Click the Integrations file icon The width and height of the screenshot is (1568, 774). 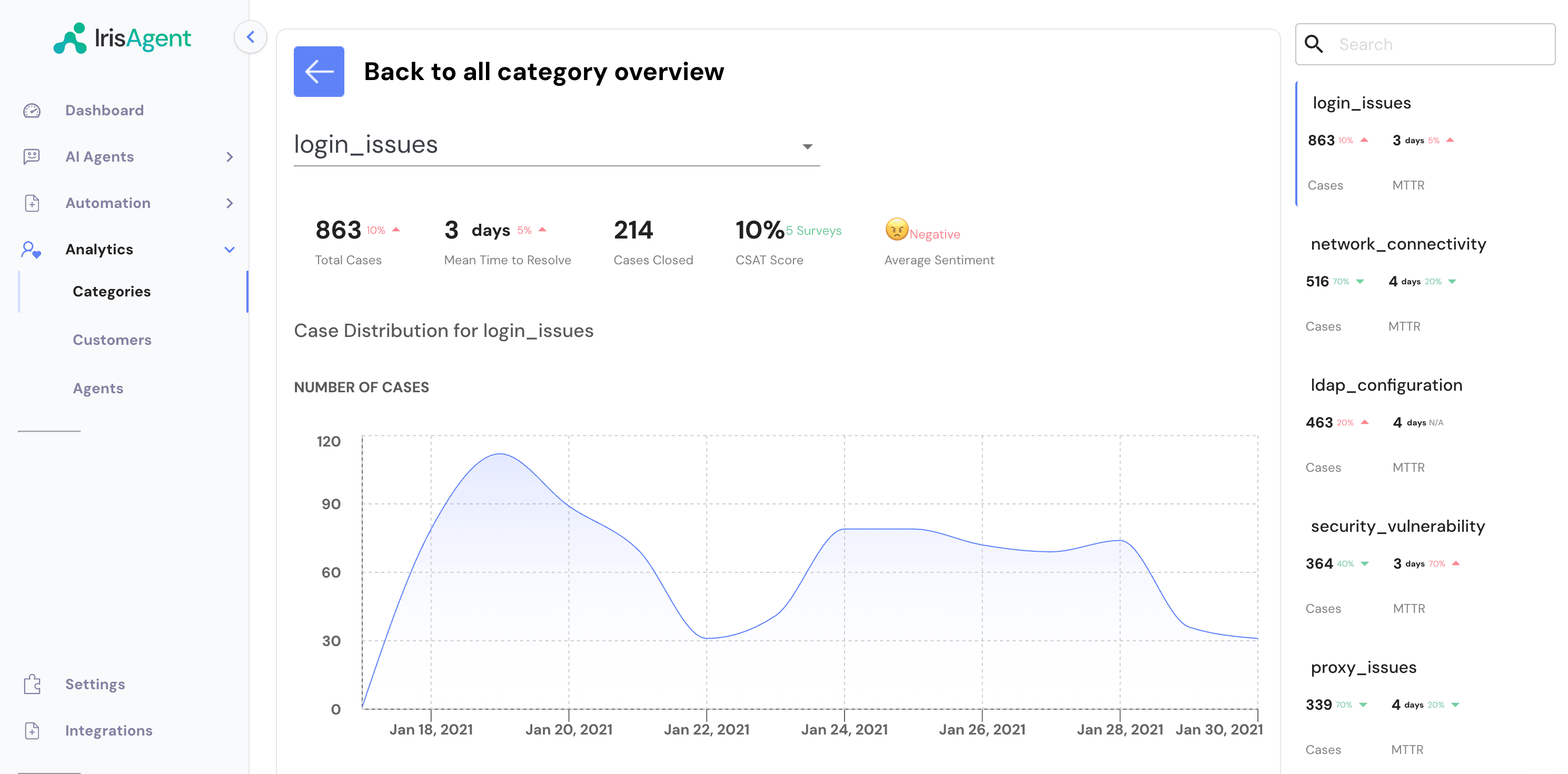pos(32,730)
